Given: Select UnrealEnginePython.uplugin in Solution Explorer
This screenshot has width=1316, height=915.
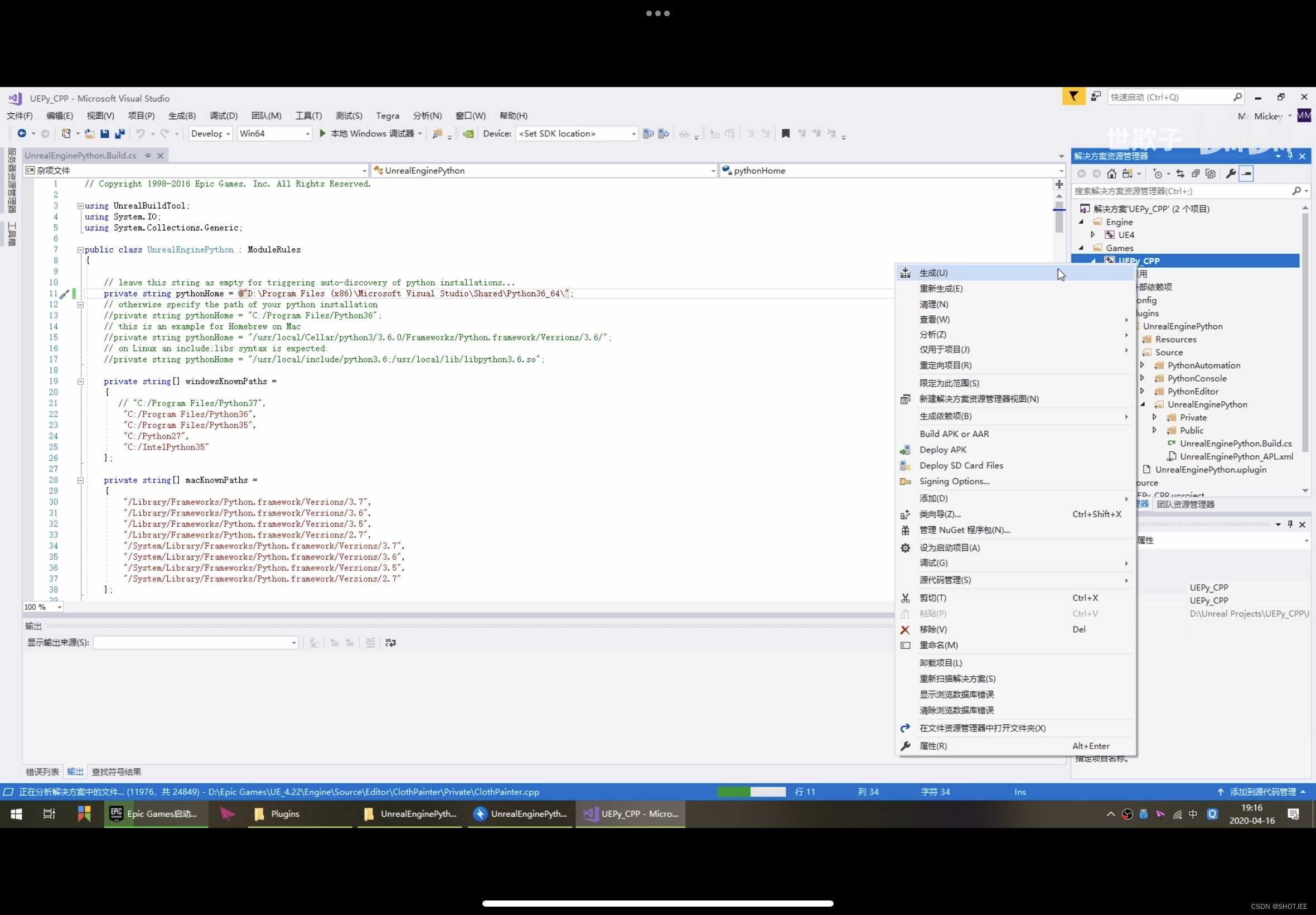Looking at the screenshot, I should pos(1211,470).
